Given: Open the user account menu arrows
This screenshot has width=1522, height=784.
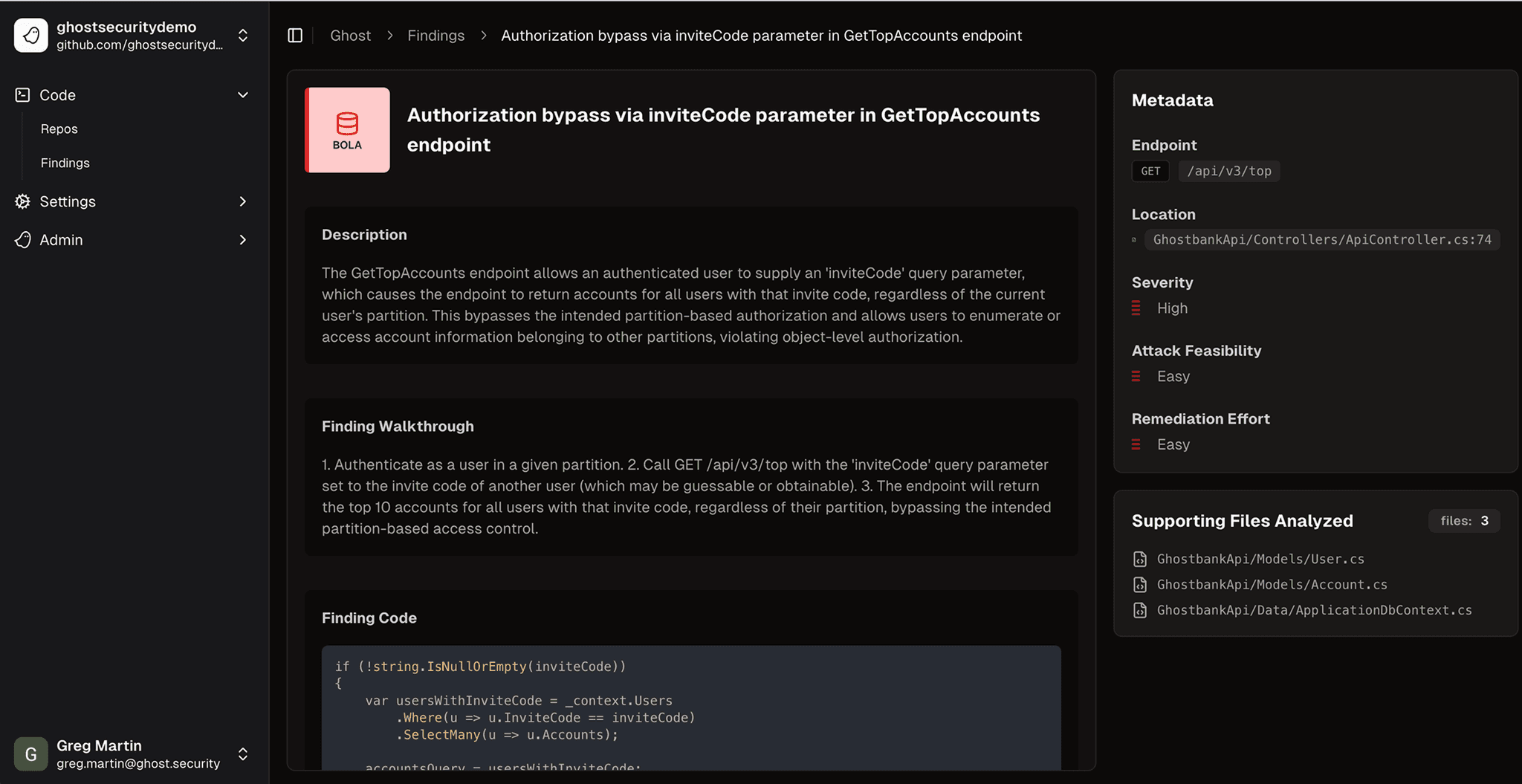Looking at the screenshot, I should 242,754.
